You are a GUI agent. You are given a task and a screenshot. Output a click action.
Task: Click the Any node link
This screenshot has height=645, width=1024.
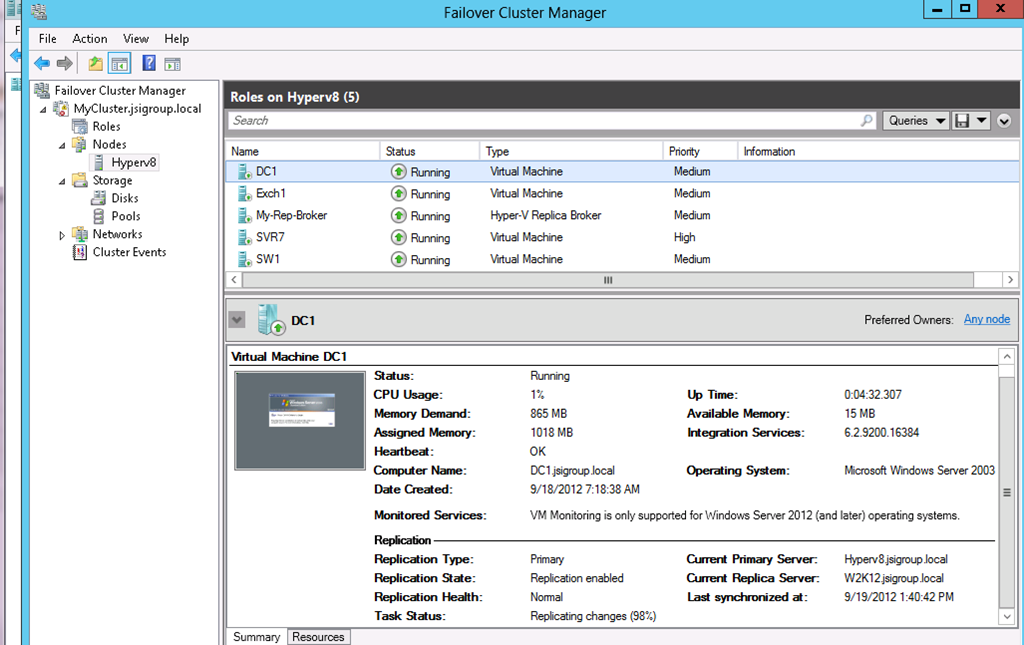tap(986, 320)
